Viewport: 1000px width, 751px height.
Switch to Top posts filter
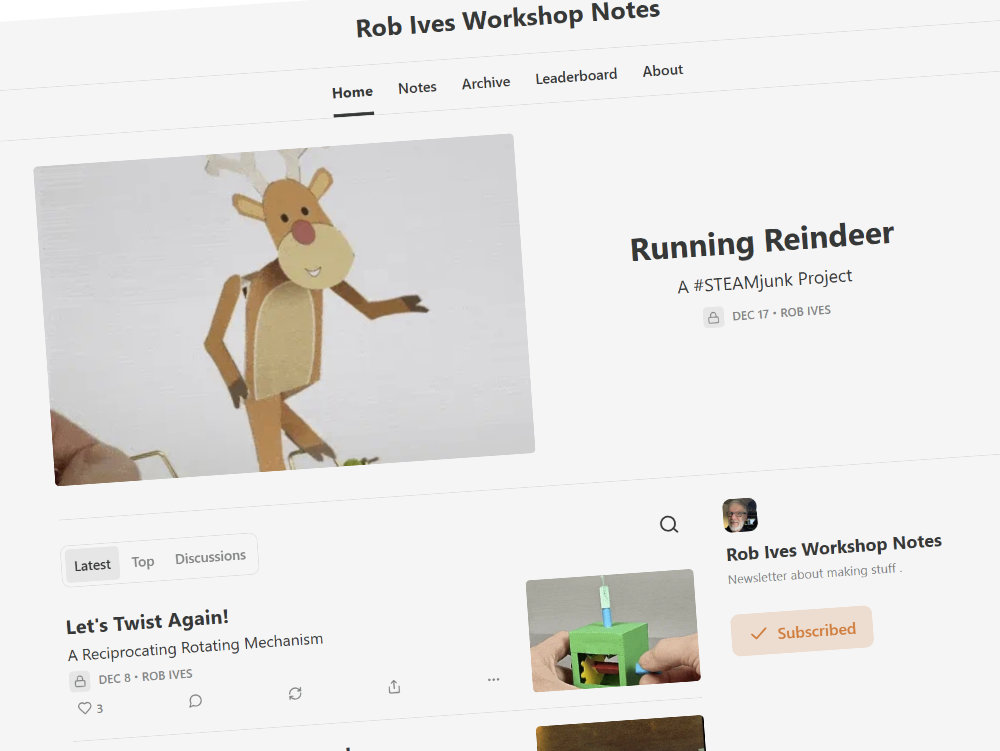tap(143, 561)
